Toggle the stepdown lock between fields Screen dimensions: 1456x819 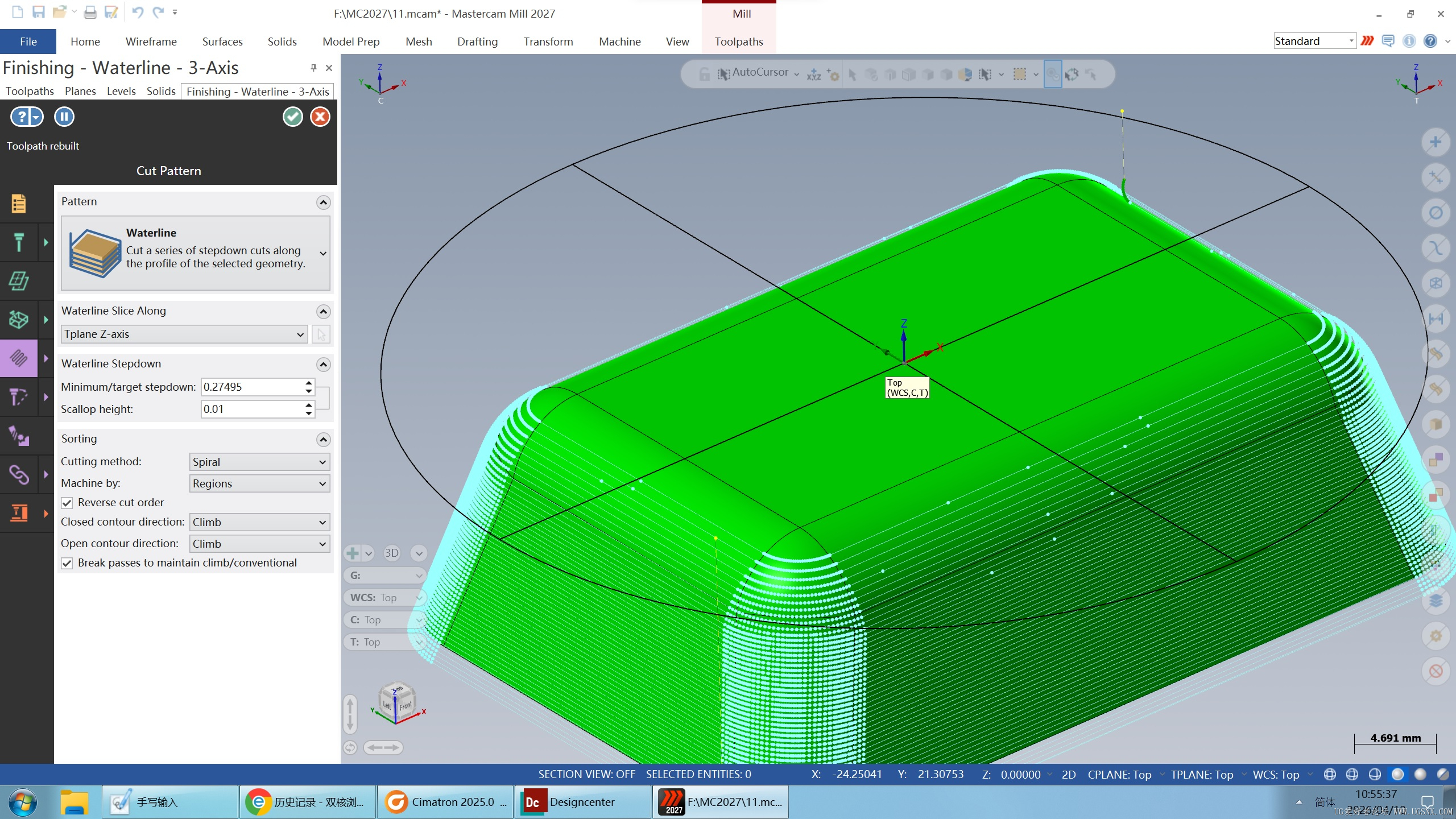click(x=323, y=398)
